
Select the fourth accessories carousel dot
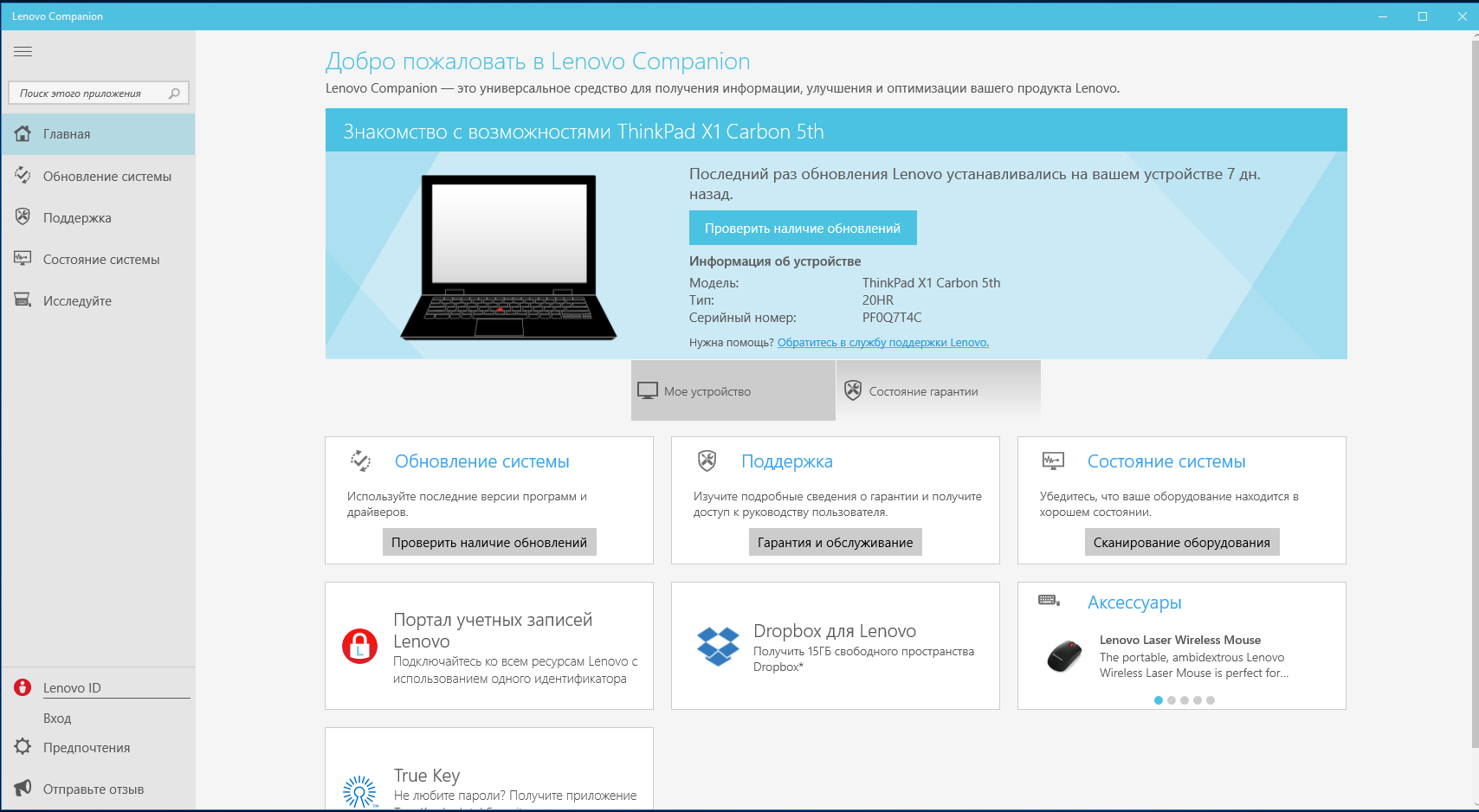tap(1198, 700)
